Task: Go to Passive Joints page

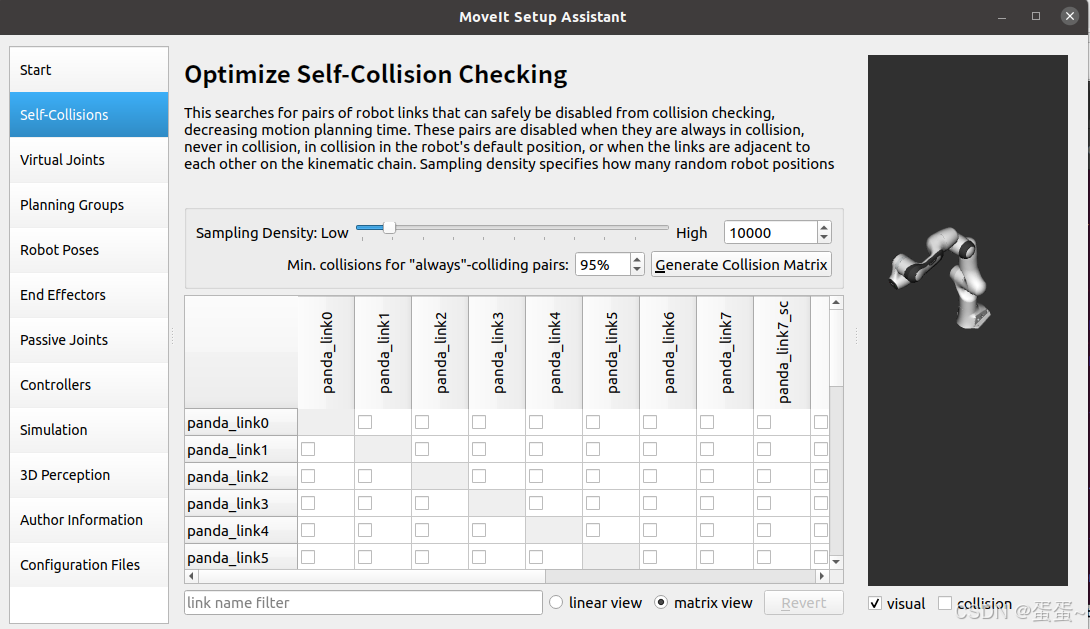Action: pos(89,340)
